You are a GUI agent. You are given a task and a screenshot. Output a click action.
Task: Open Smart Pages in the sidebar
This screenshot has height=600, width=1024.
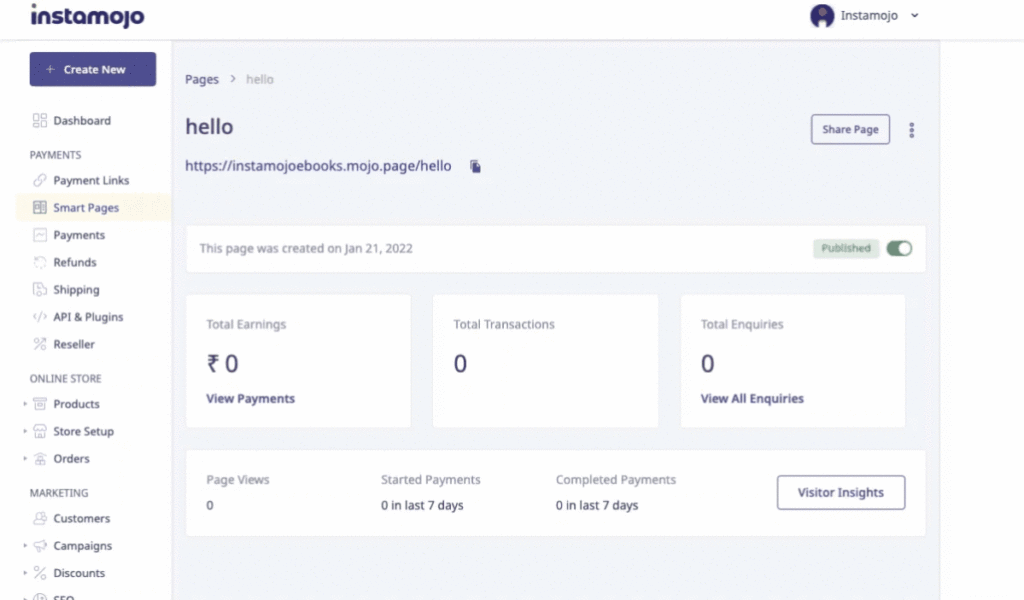85,208
